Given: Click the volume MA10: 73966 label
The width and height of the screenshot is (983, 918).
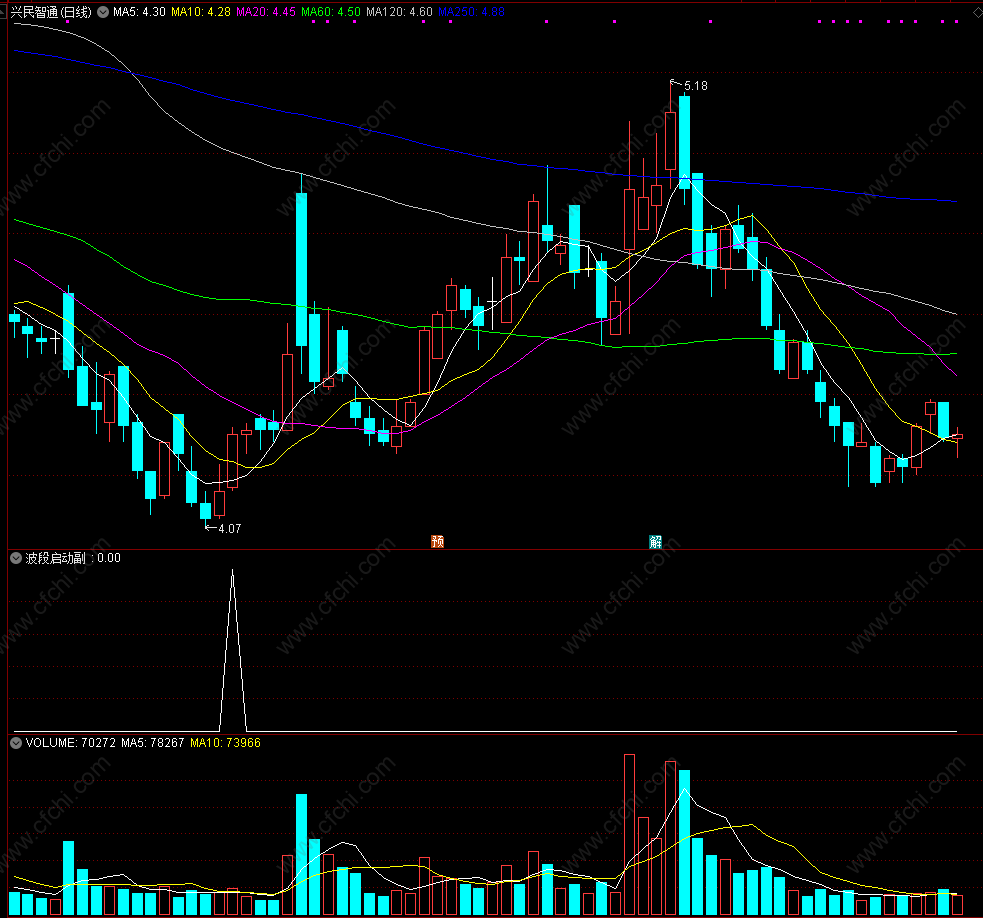Looking at the screenshot, I should (x=225, y=742).
